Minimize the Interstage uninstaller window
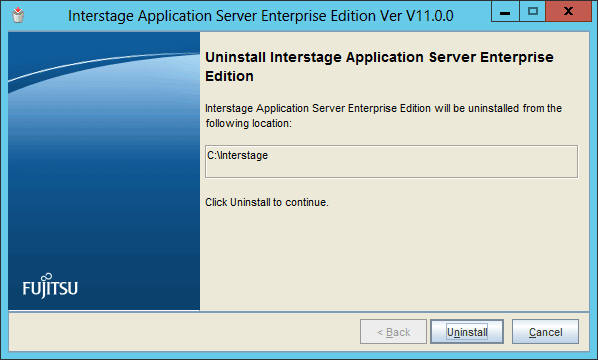The height and width of the screenshot is (360, 598). [x=505, y=11]
